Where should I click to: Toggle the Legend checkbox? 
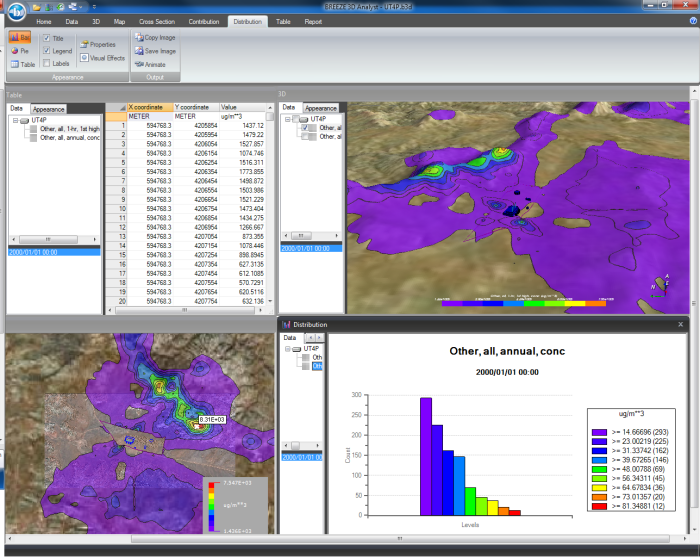click(x=46, y=50)
